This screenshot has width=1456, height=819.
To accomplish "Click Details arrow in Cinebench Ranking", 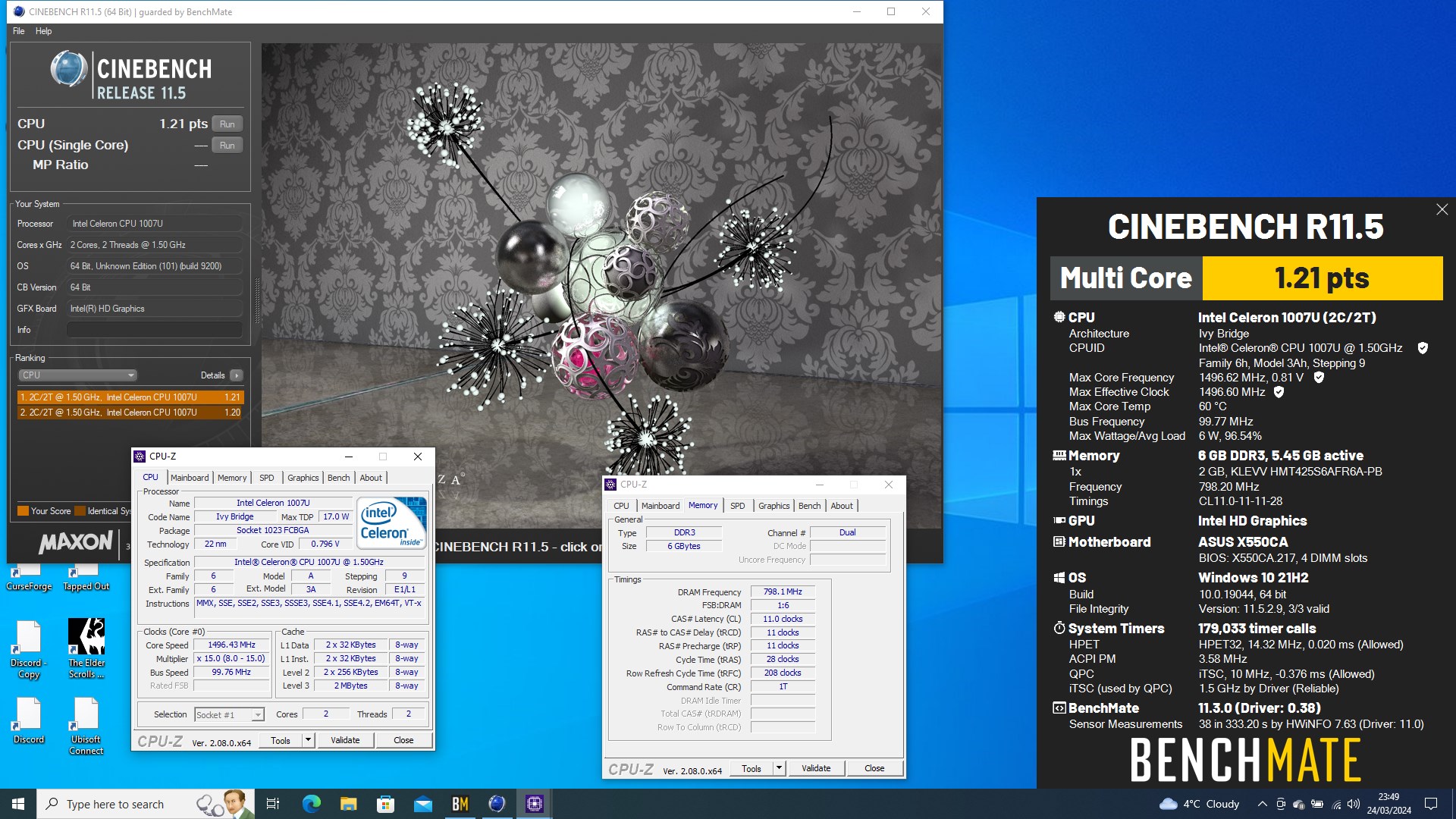I will [237, 375].
